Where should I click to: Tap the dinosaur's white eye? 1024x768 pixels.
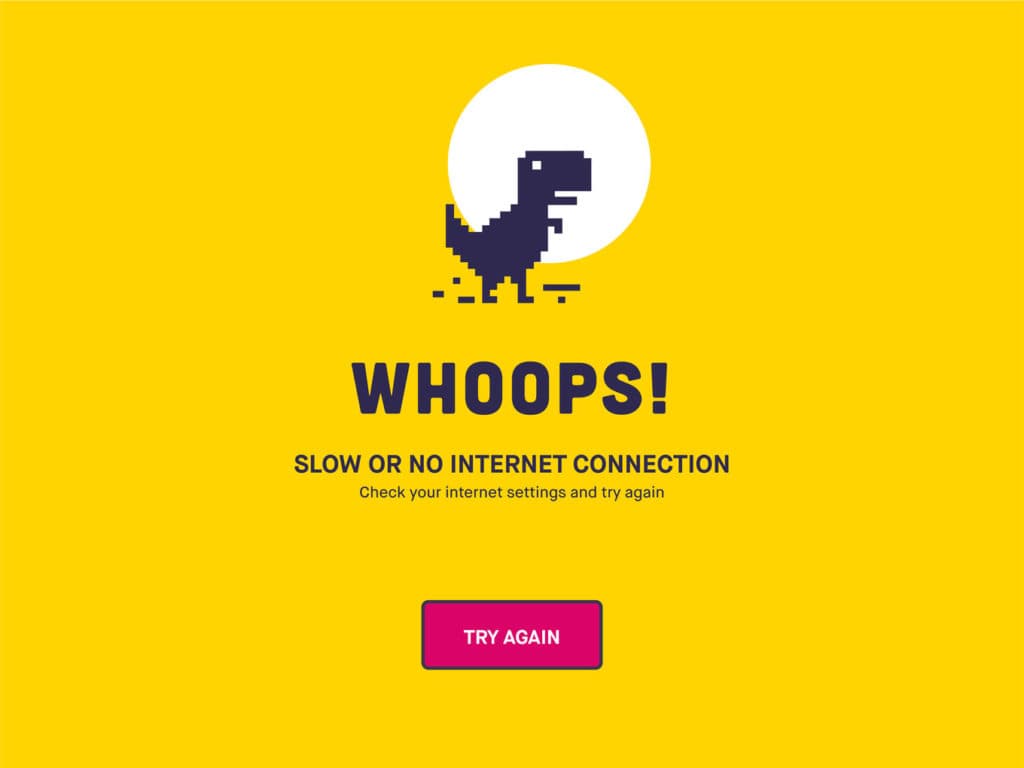tap(537, 166)
